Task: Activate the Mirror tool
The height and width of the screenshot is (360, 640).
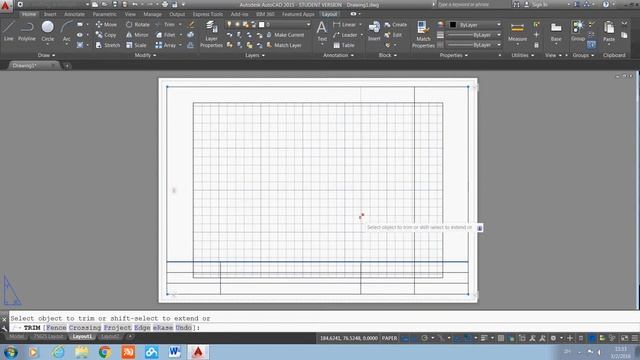Action: pos(137,35)
